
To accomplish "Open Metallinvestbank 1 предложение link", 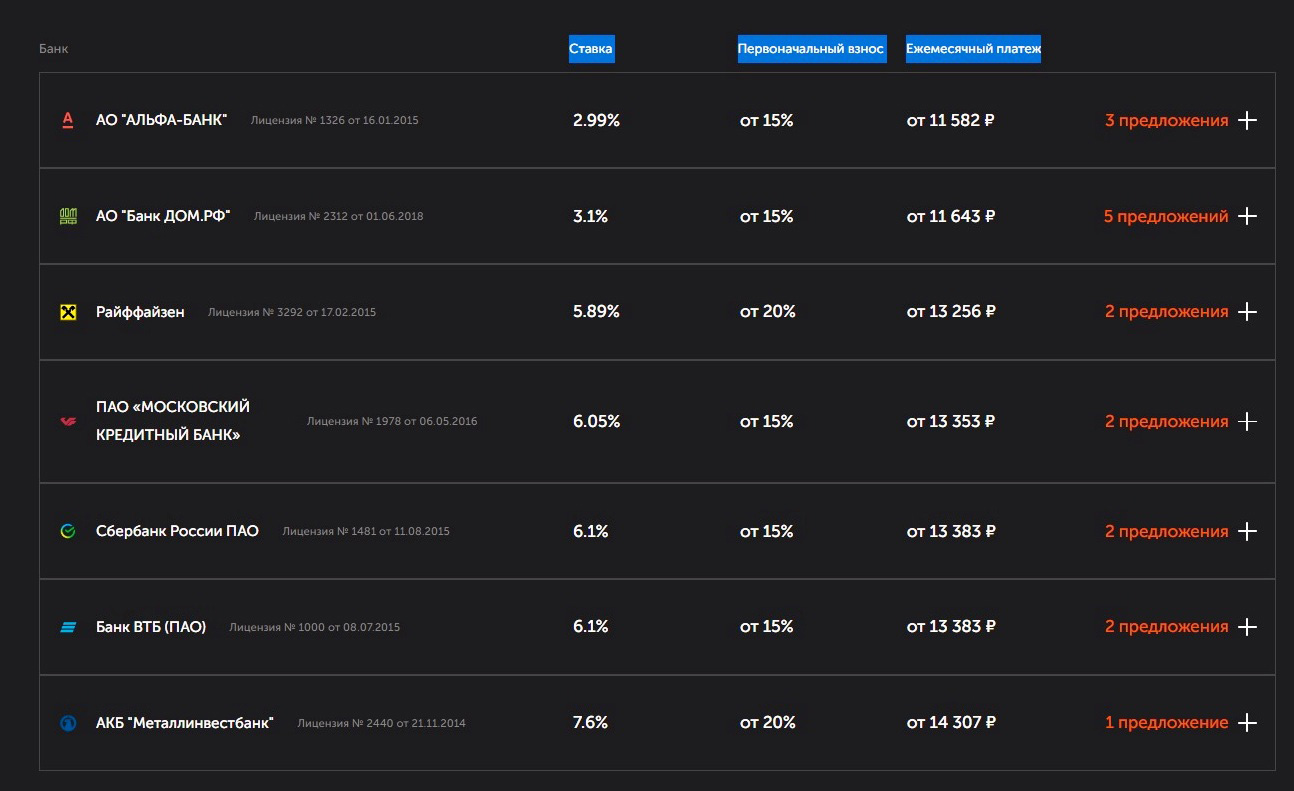I will tap(1166, 723).
